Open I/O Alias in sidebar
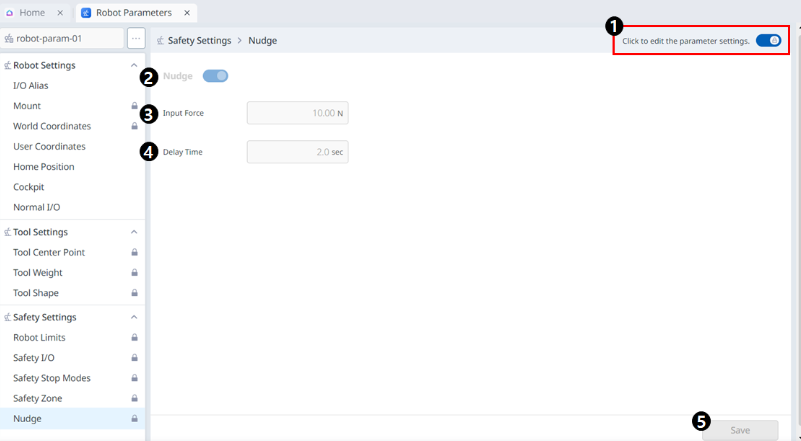Viewport: 801px width, 441px height. pos(31,86)
